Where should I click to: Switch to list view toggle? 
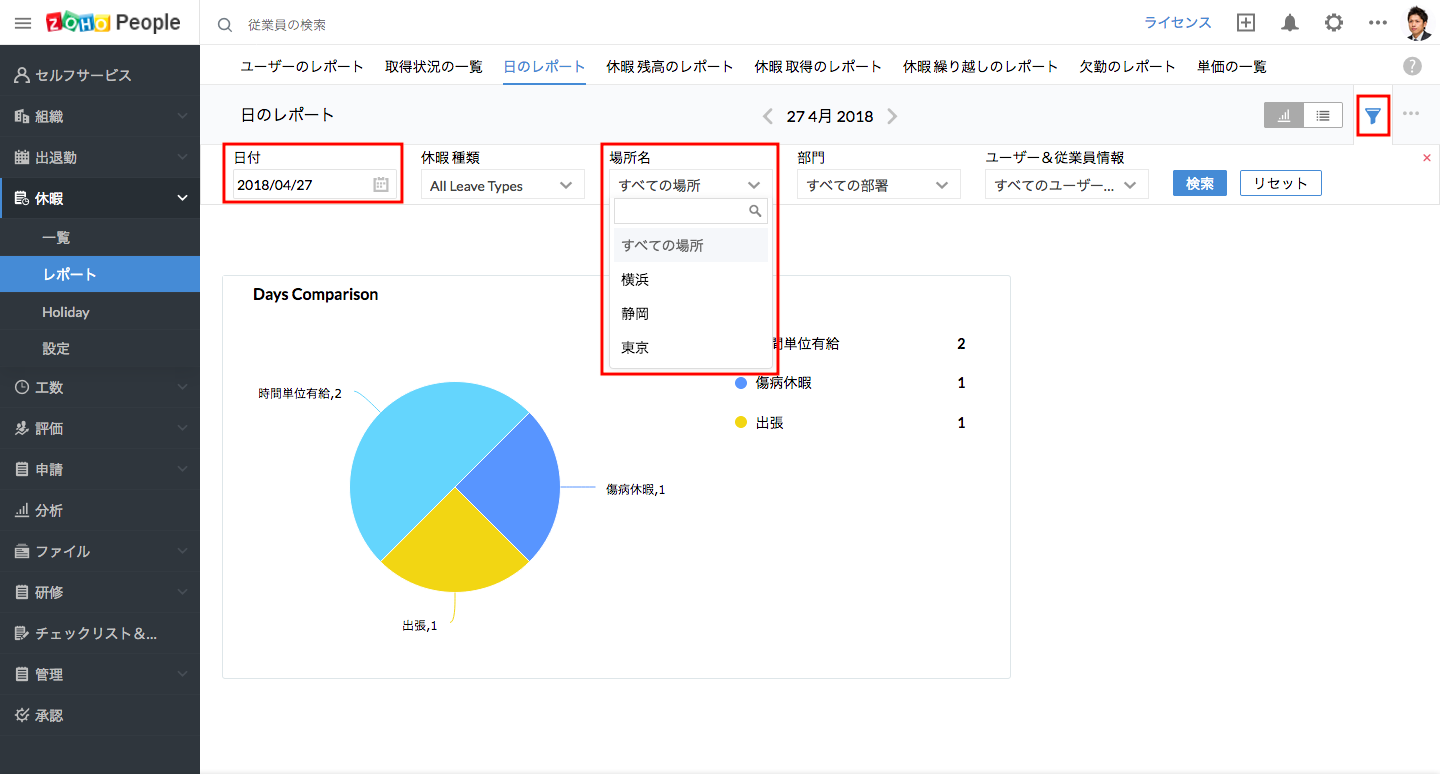tap(1323, 116)
